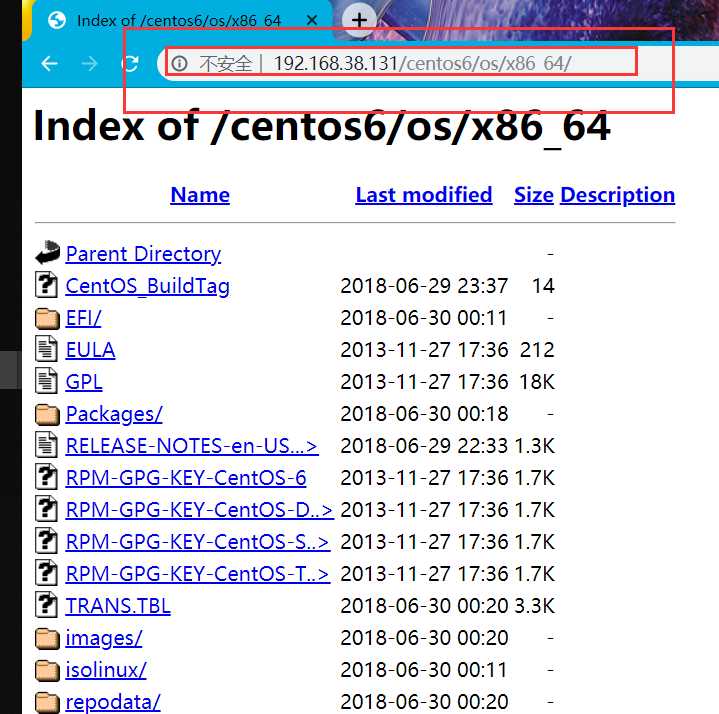Click the date 2018-06-29 23:37

tap(424, 286)
